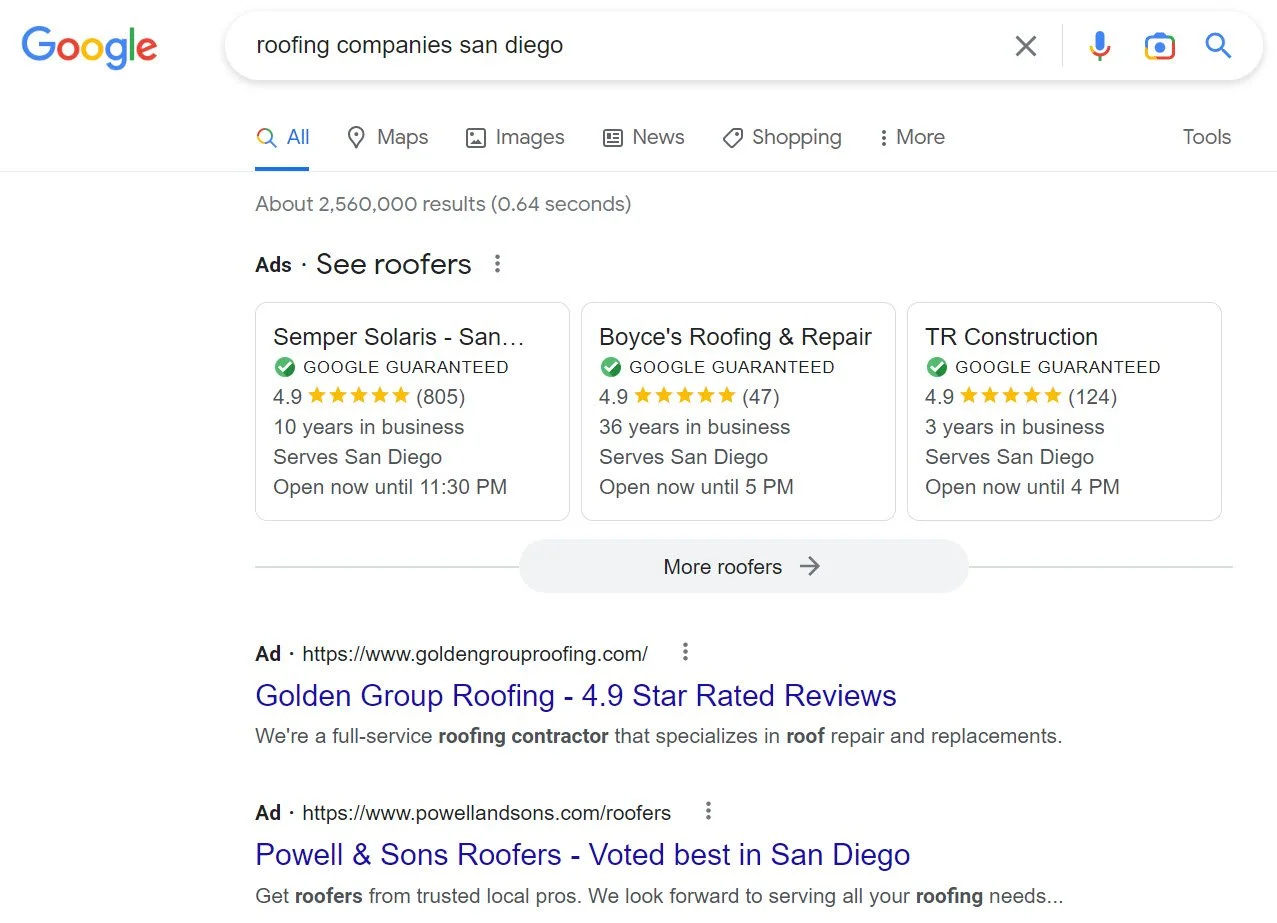The image size is (1277, 923).
Task: Switch to the Images tab
Action: click(515, 138)
